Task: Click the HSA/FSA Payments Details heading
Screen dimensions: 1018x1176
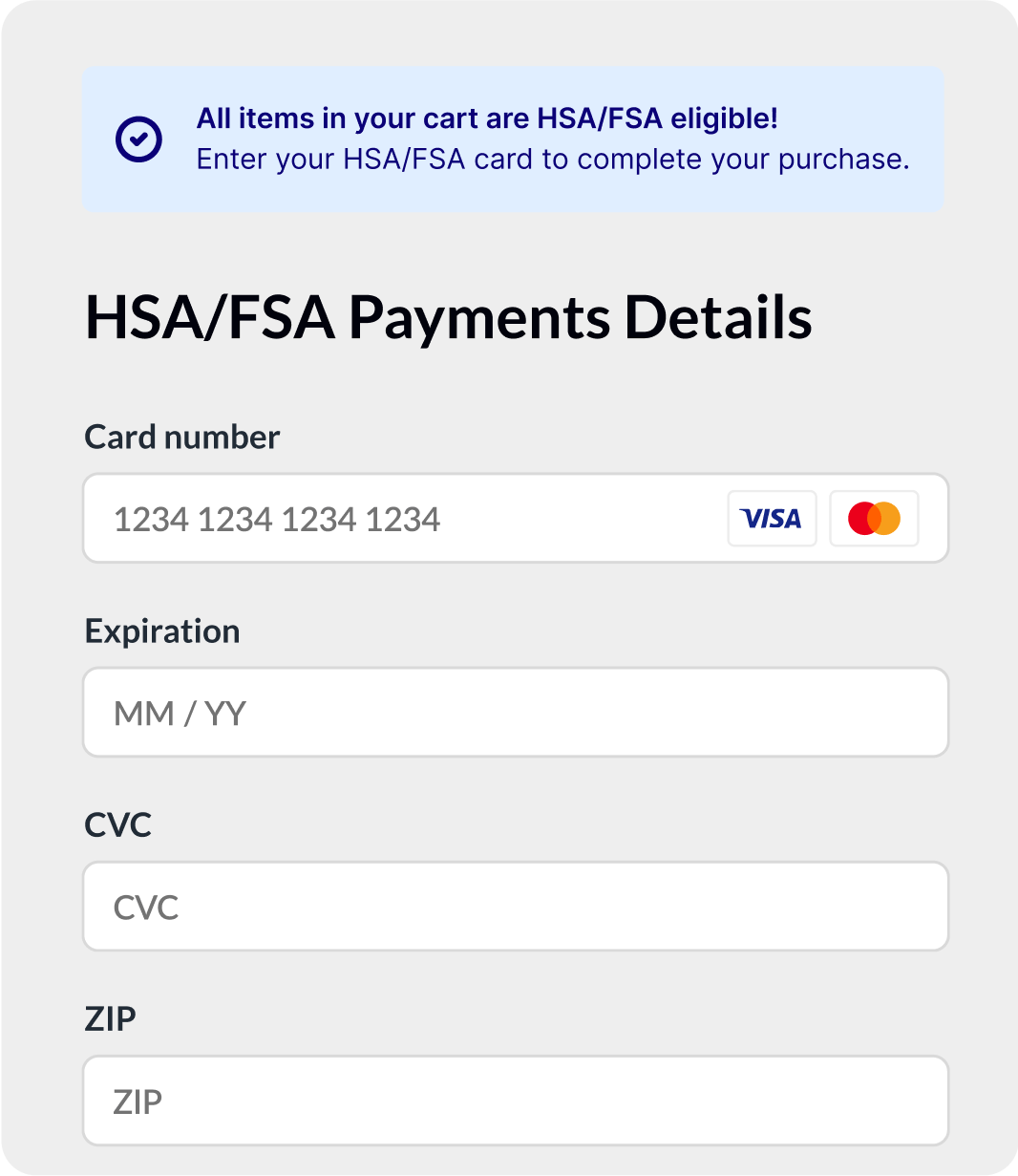Action: [x=448, y=317]
